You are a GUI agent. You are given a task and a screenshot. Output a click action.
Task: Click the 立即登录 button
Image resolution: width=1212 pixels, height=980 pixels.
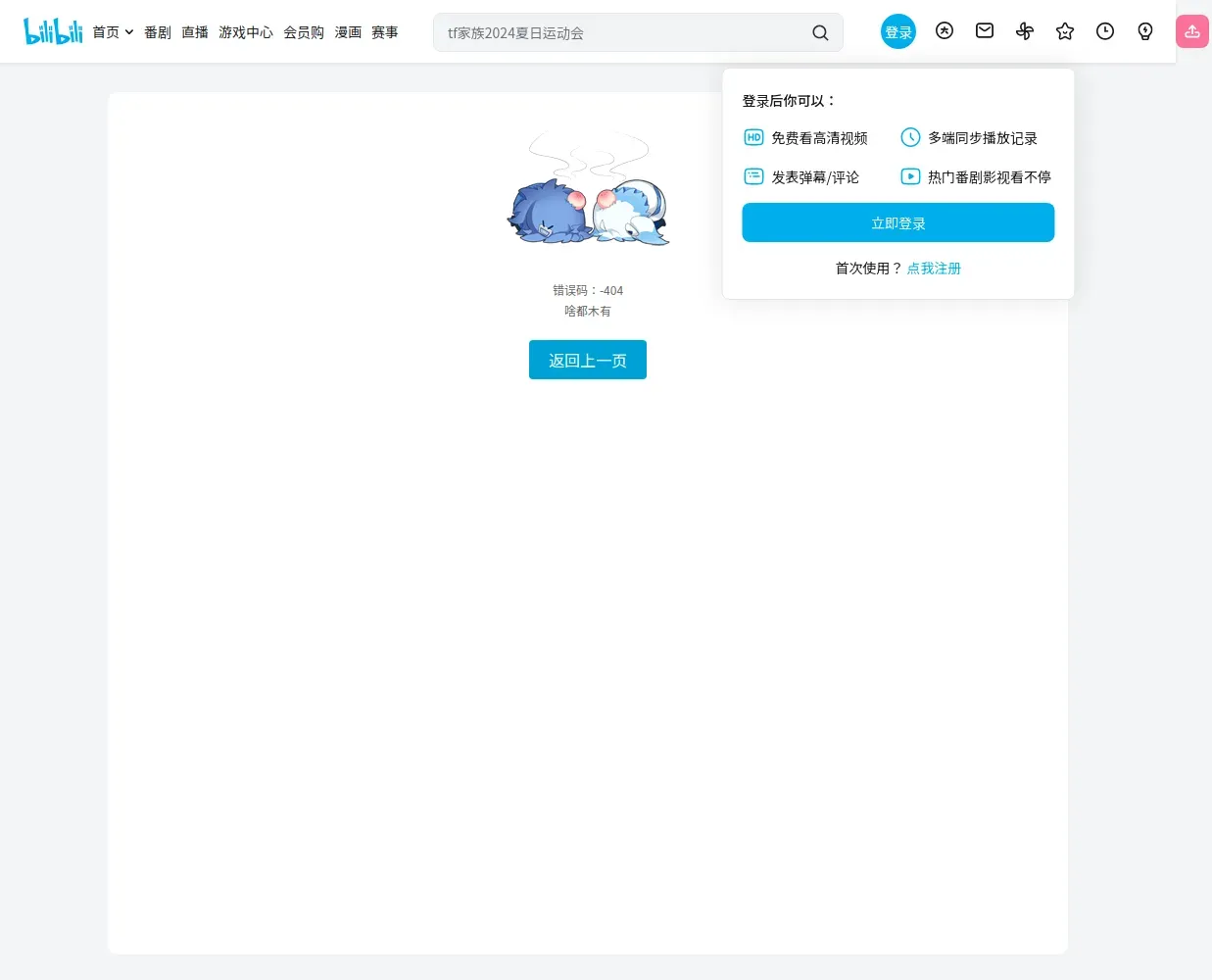click(898, 222)
